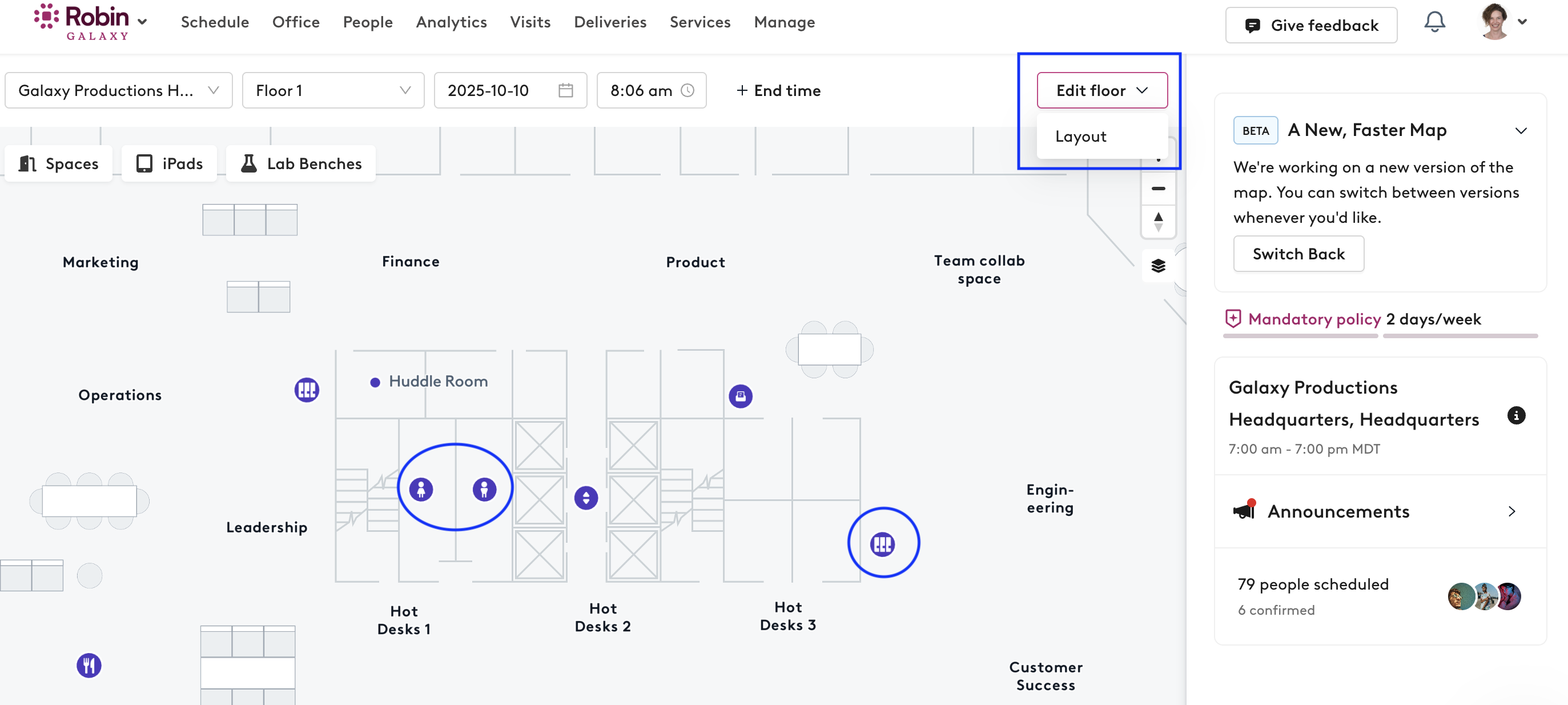Choose Layout from Edit floor menu
This screenshot has height=705, width=1568.
coord(1080,137)
